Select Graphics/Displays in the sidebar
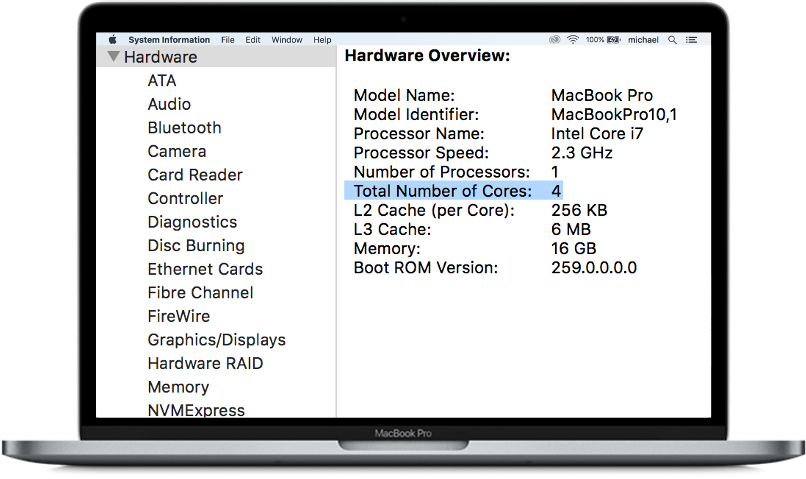The width and height of the screenshot is (806, 479). coord(216,340)
